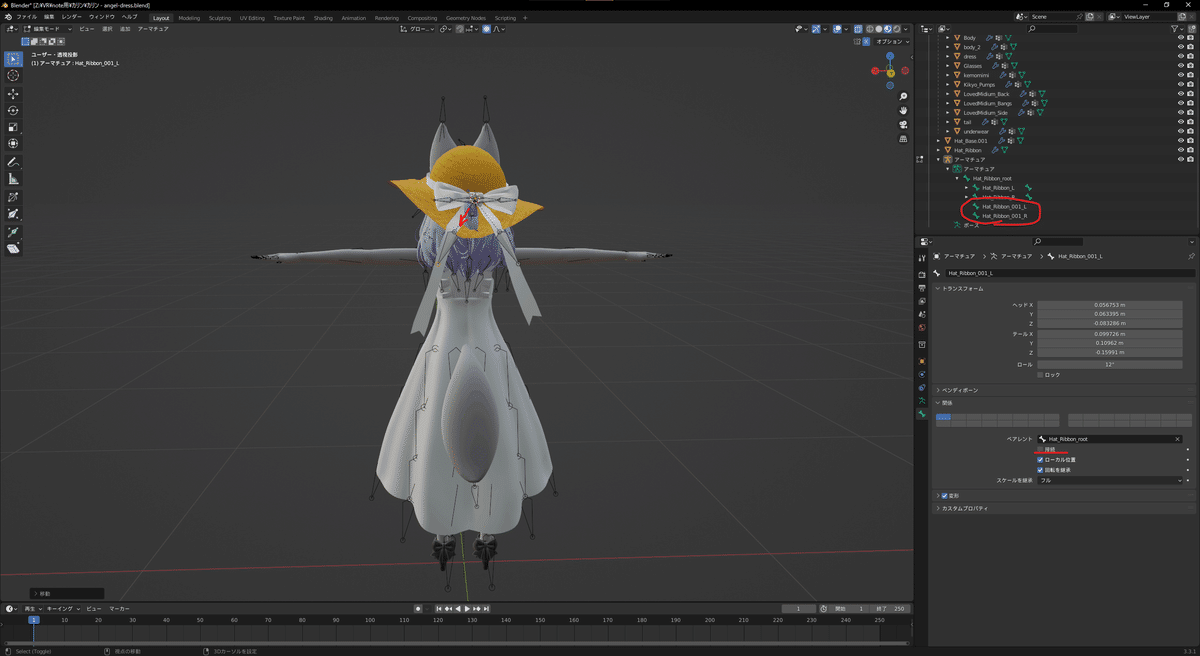This screenshot has height=656, width=1200.
Task: Open the ウィンドウ menu
Action: [x=102, y=17]
